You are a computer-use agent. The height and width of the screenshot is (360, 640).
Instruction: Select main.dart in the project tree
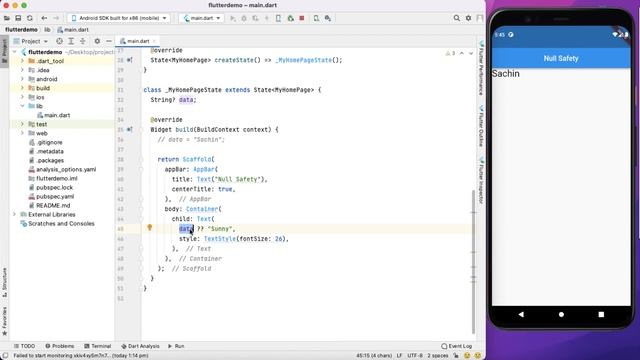pos(53,116)
